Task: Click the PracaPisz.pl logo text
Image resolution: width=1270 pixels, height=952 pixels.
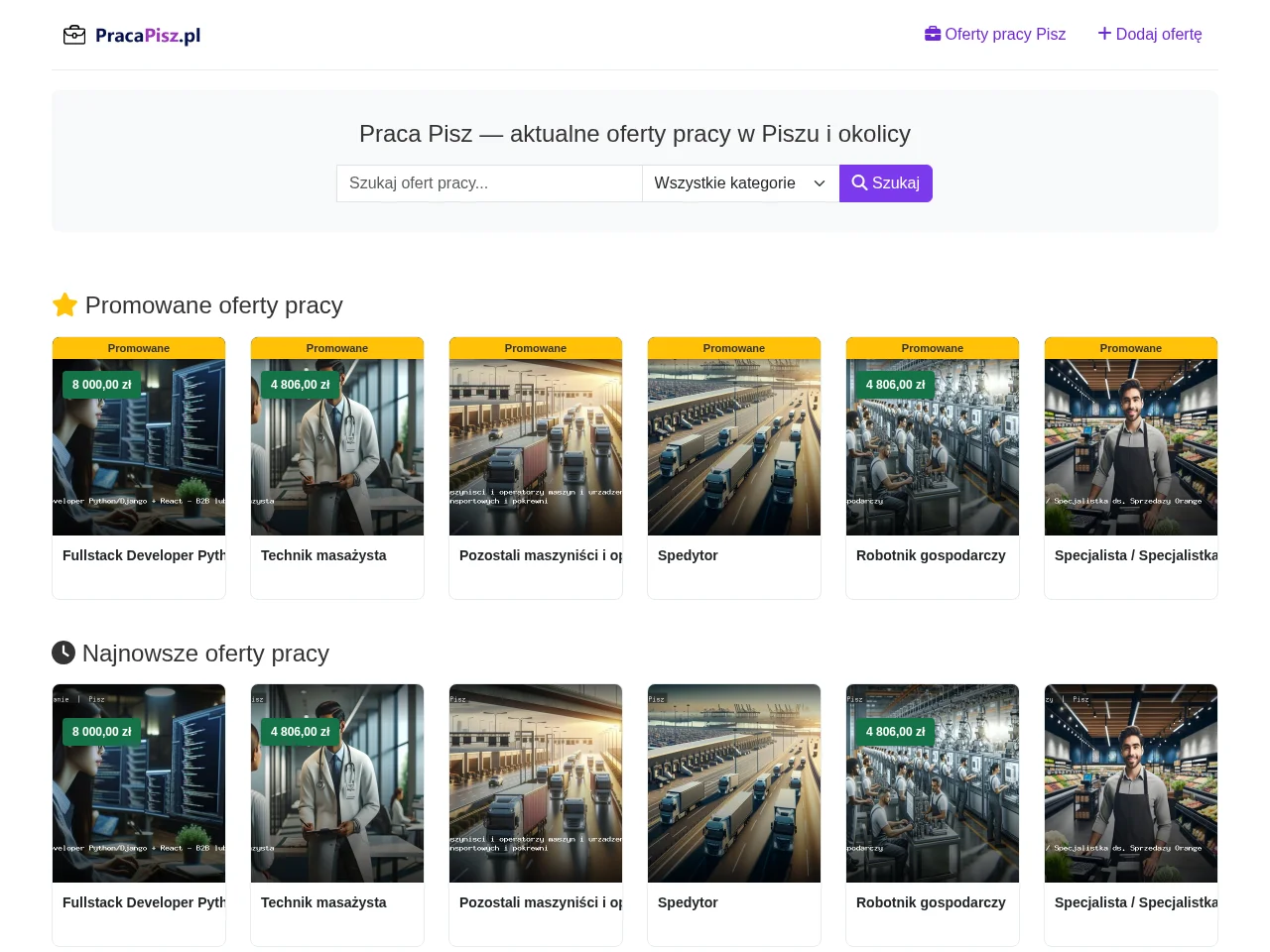Action: pos(148,36)
